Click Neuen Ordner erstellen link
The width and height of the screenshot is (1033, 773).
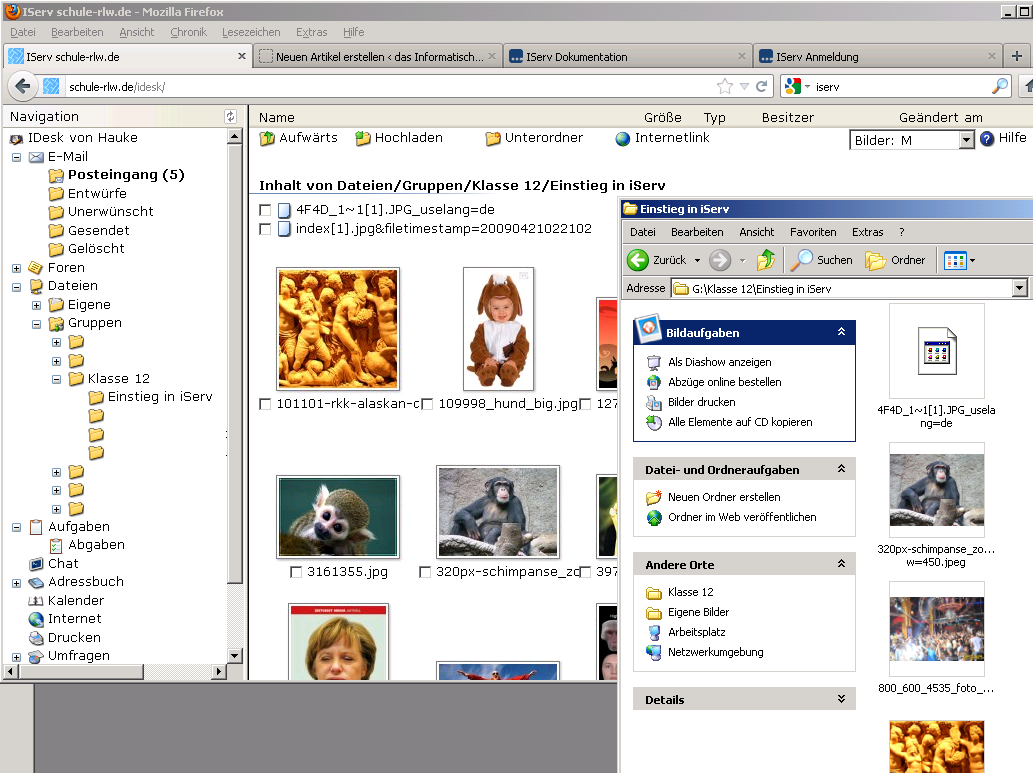pyautogui.click(x=724, y=497)
